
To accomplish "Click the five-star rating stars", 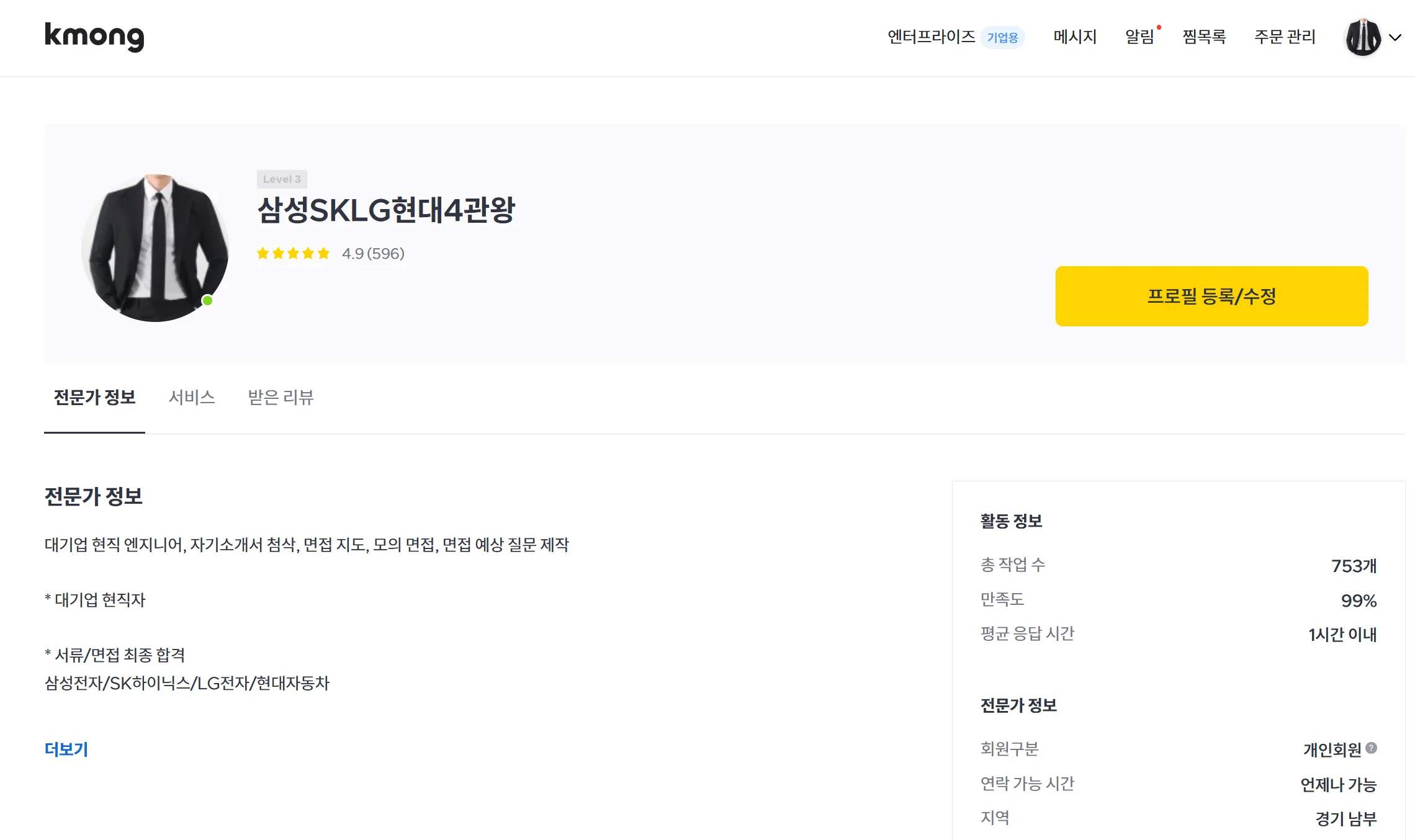I will pos(292,252).
